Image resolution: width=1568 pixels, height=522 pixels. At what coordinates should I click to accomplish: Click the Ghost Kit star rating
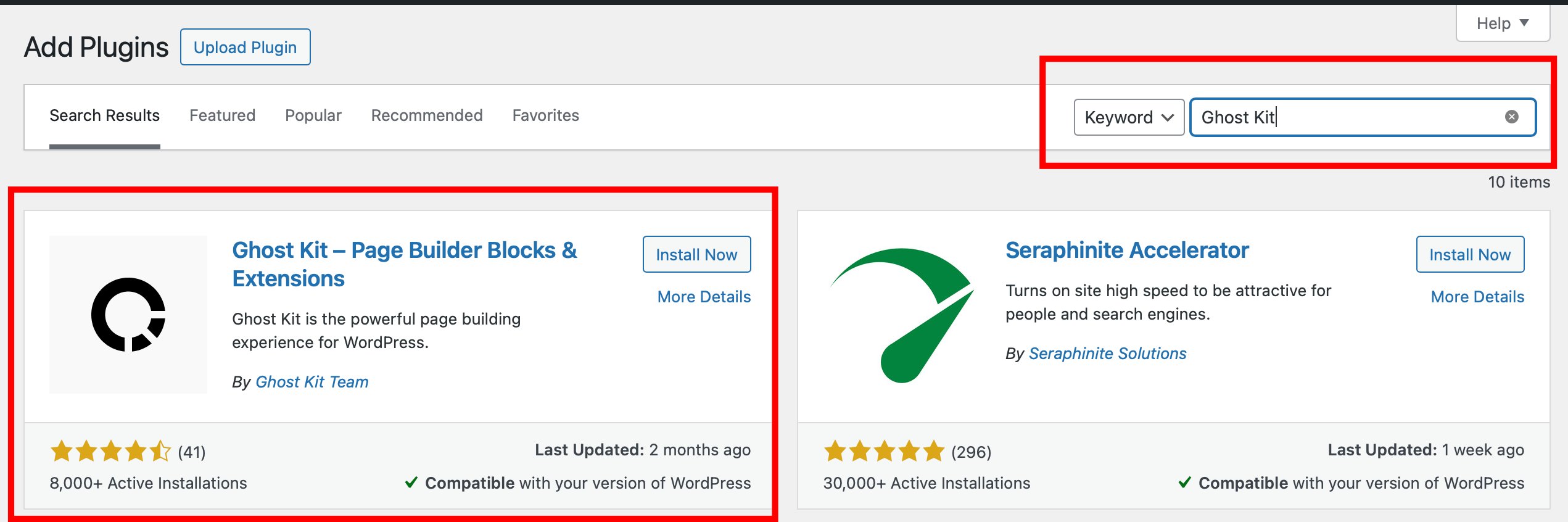pos(110,452)
